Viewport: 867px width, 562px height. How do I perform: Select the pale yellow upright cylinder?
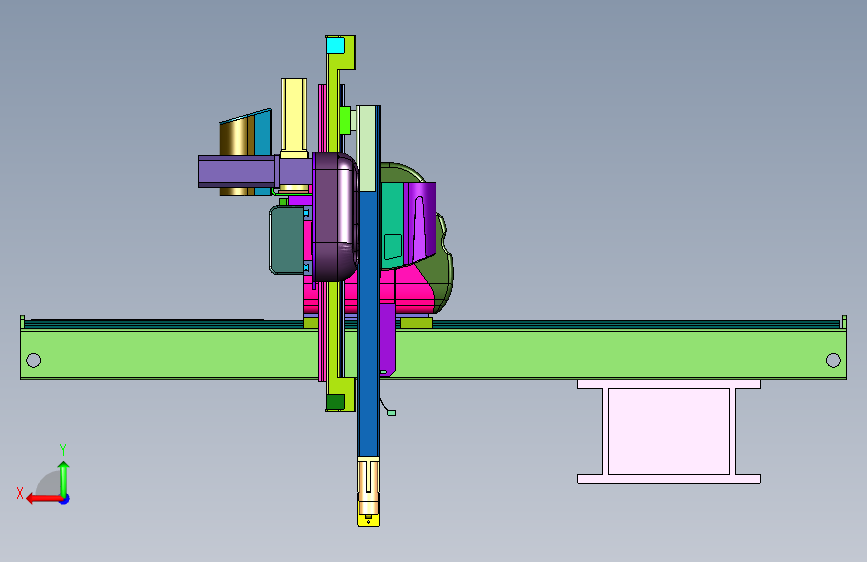[x=294, y=117]
